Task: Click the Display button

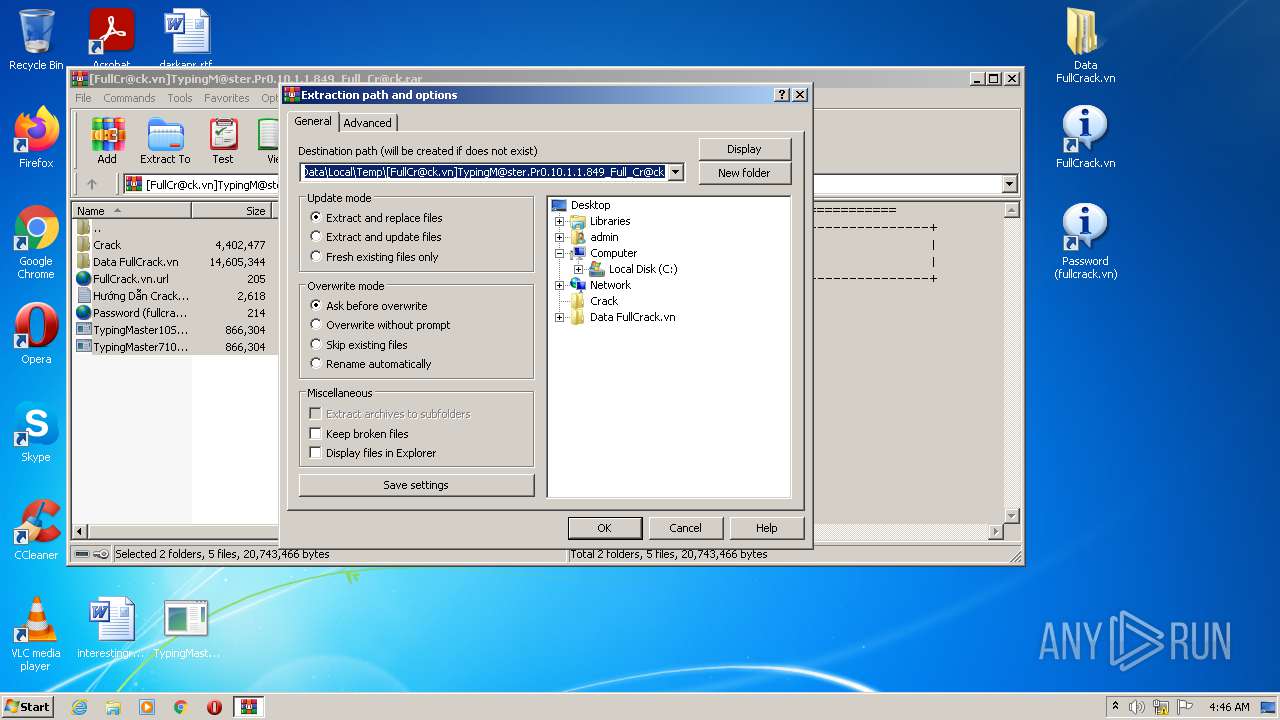Action: pos(744,149)
